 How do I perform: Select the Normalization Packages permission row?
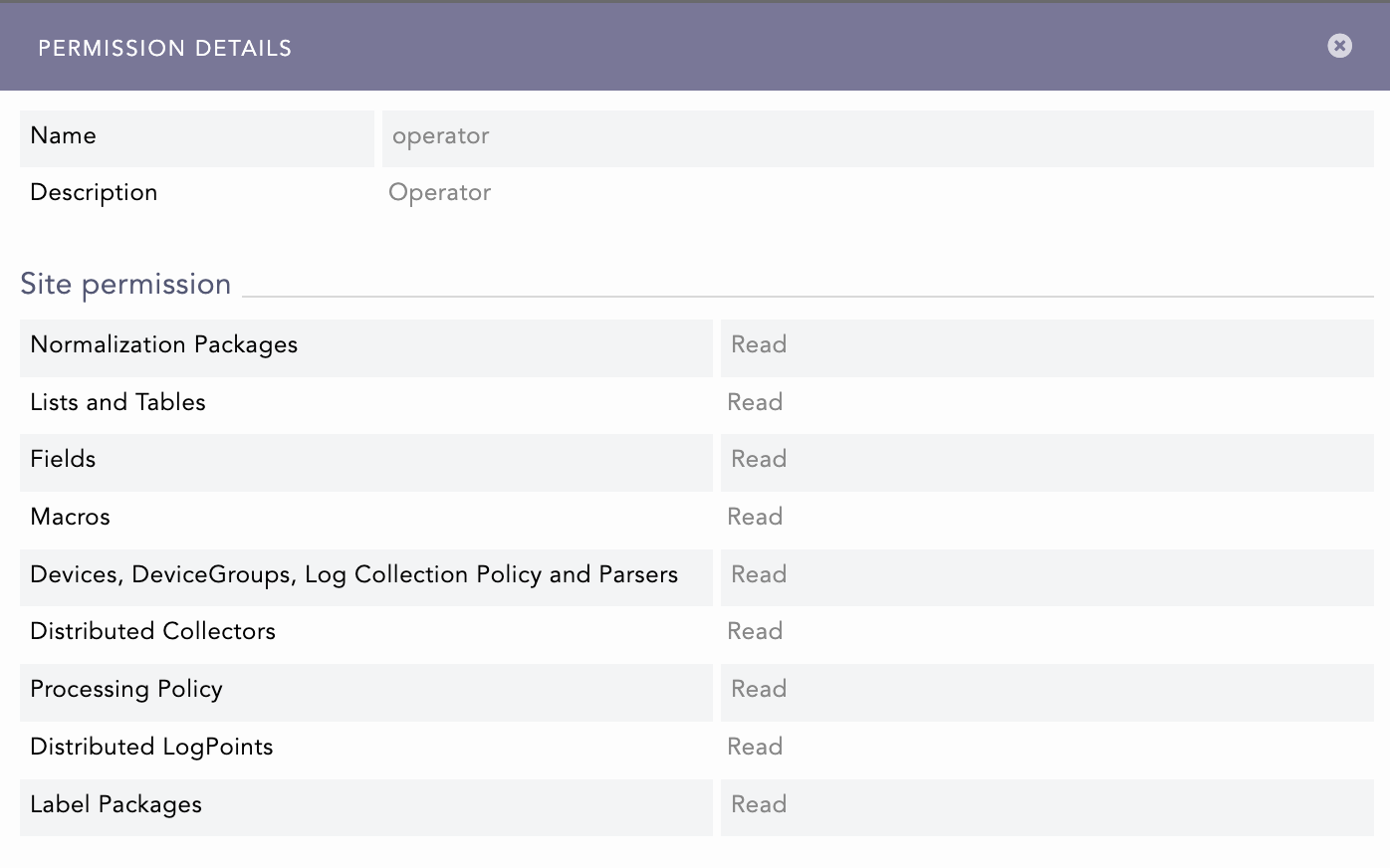point(365,347)
